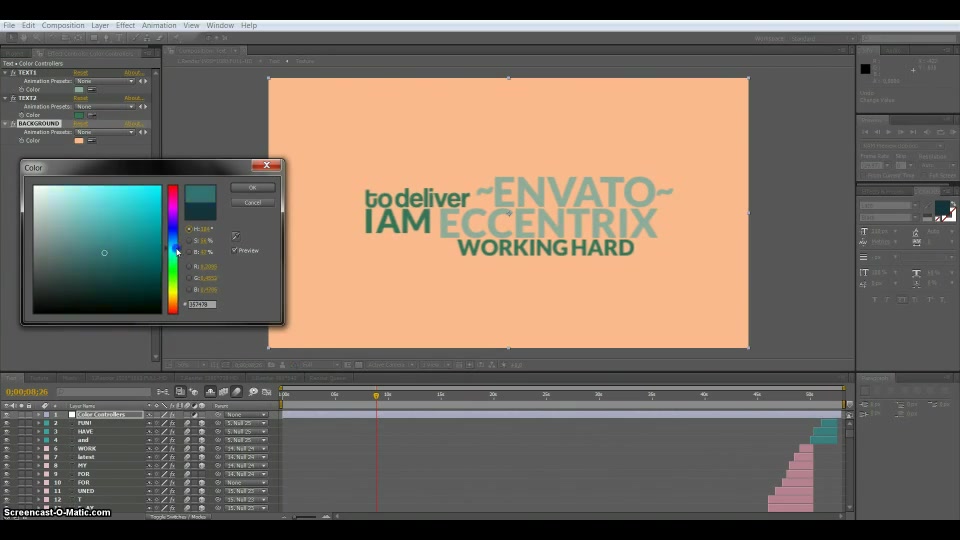
Task: Click the vertical hue slider in Color dialog
Action: click(173, 250)
